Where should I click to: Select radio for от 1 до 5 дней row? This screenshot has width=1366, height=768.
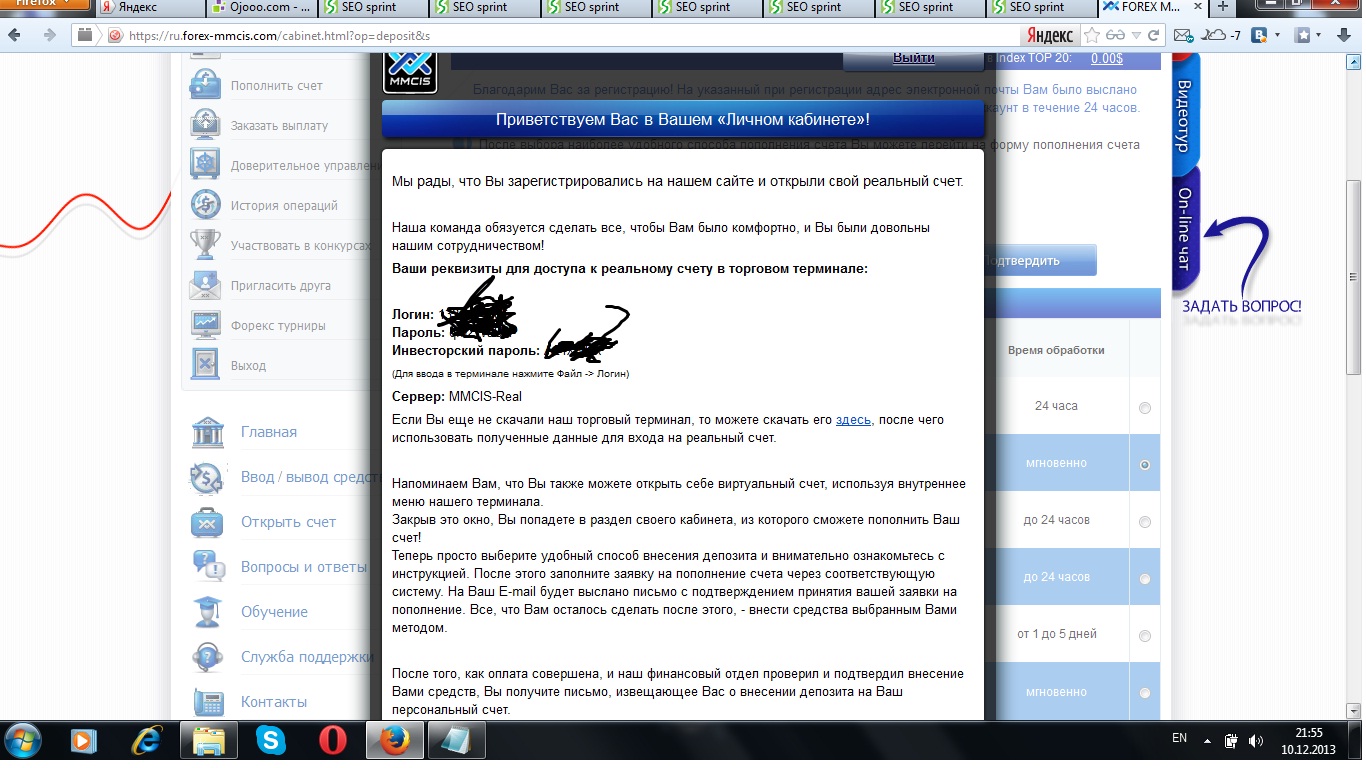point(1145,635)
